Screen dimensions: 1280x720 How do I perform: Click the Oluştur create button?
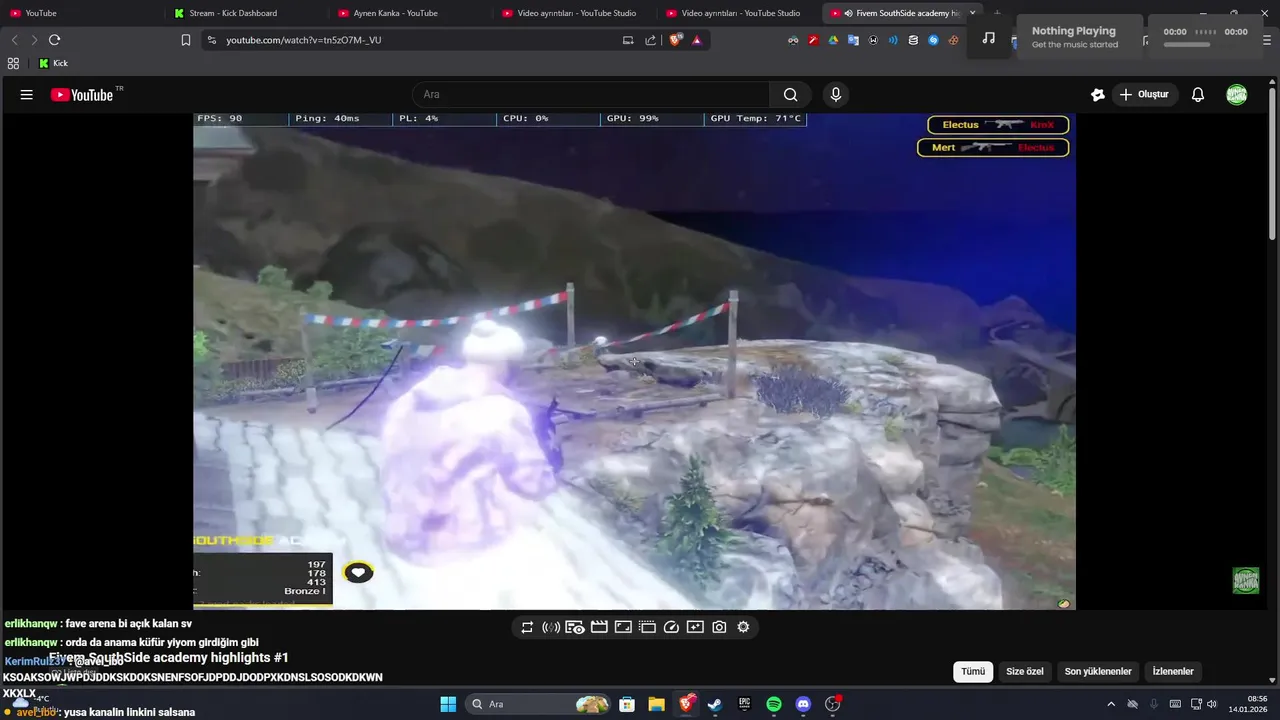coord(1144,95)
